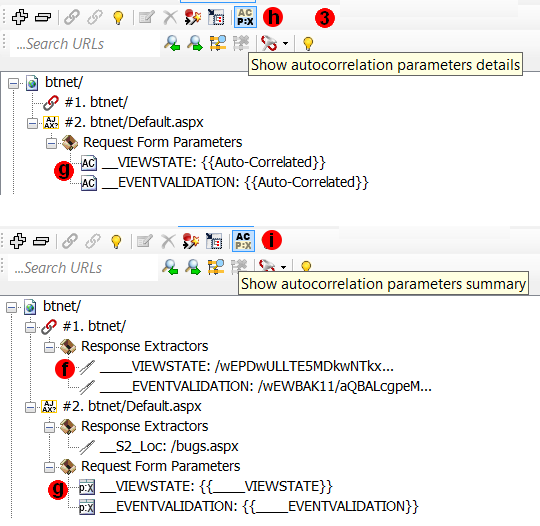Click the delete X icon in lower toolbar
540x526 pixels.
tap(168, 241)
